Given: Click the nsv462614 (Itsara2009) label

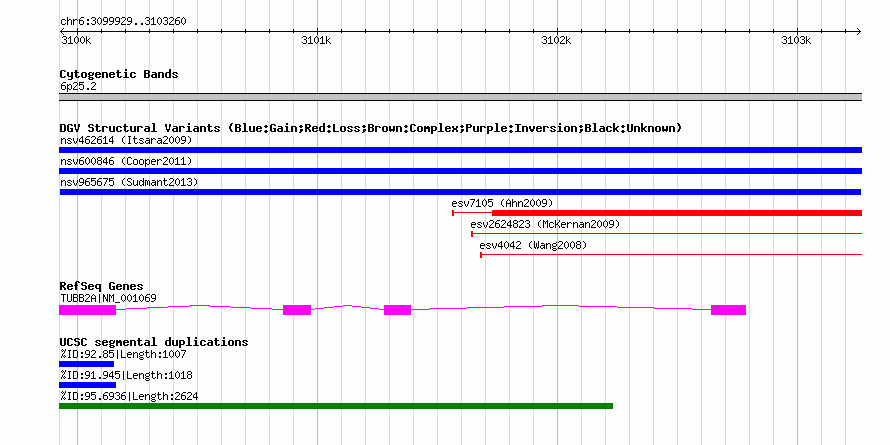Looking at the screenshot, I should coord(126,140).
